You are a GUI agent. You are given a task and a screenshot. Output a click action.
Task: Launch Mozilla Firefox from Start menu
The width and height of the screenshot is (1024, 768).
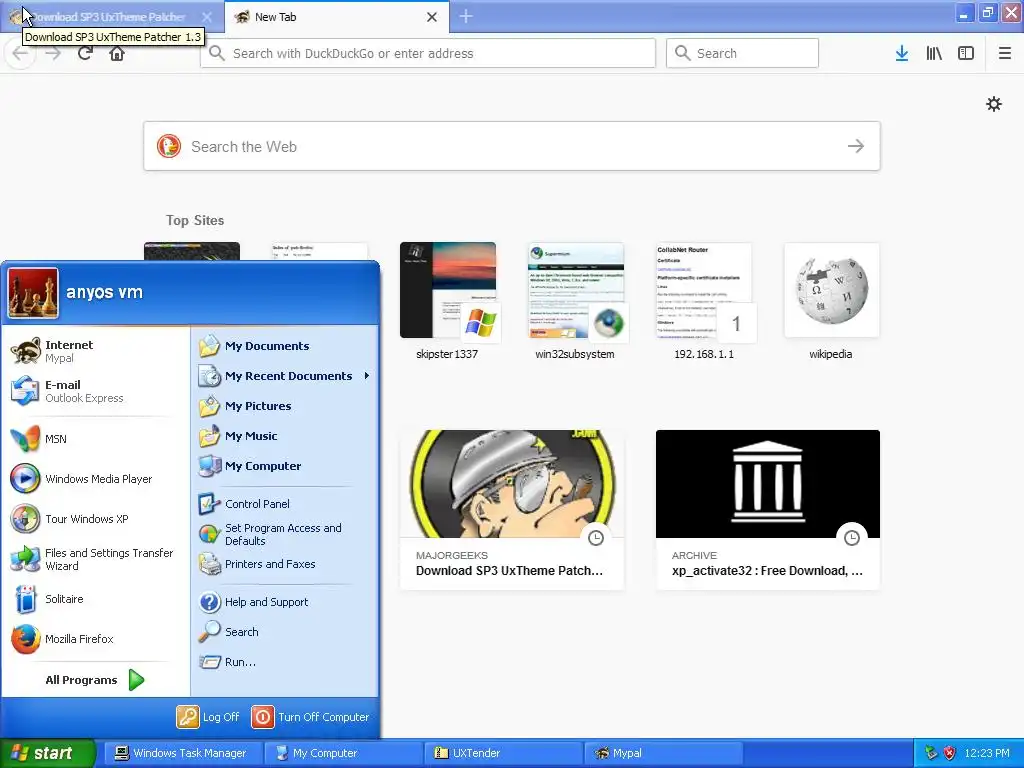coord(96,639)
